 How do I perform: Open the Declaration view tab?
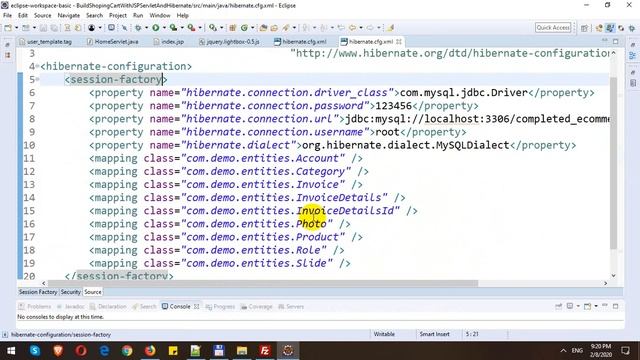point(108,307)
